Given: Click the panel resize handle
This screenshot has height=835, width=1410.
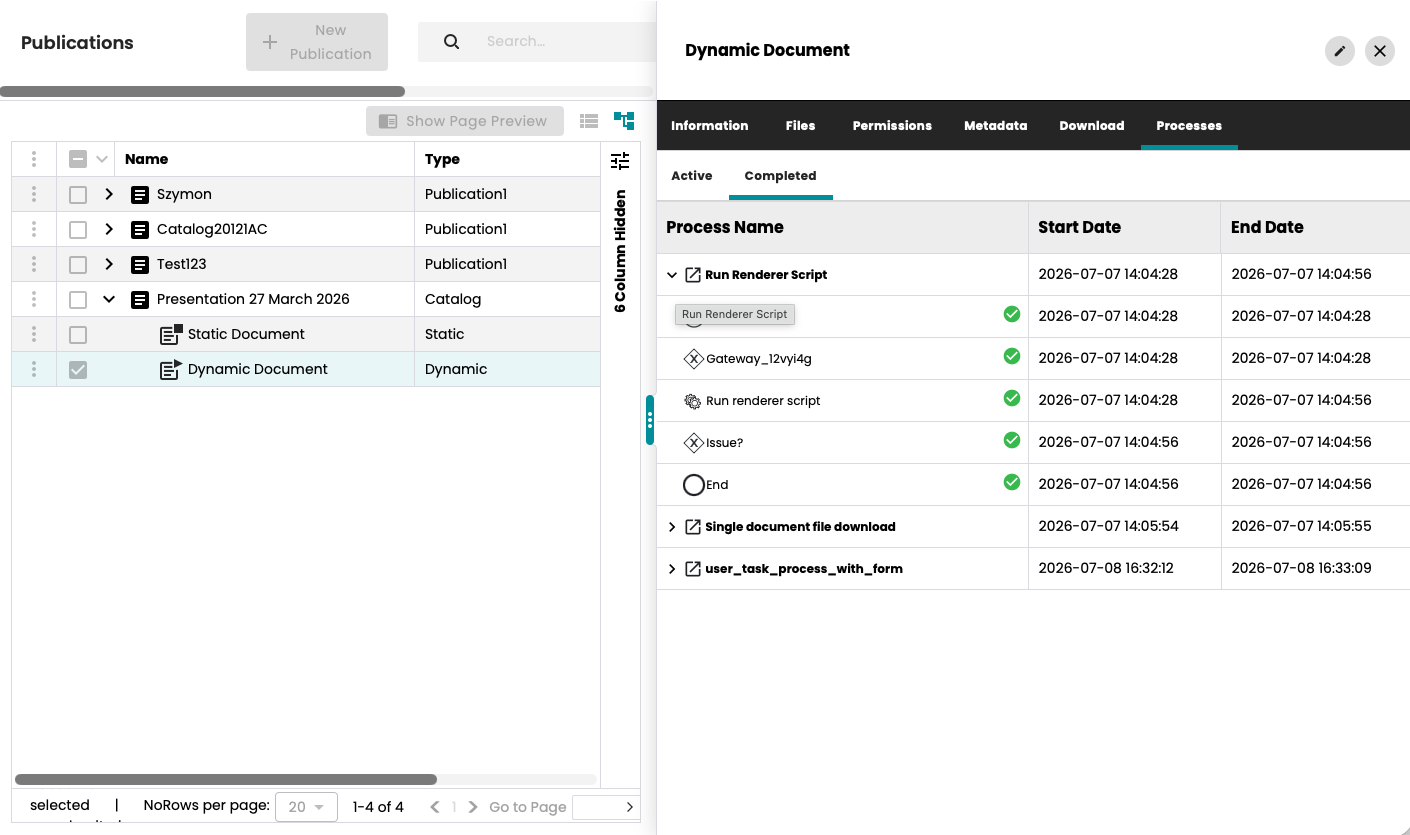Looking at the screenshot, I should tap(650, 420).
